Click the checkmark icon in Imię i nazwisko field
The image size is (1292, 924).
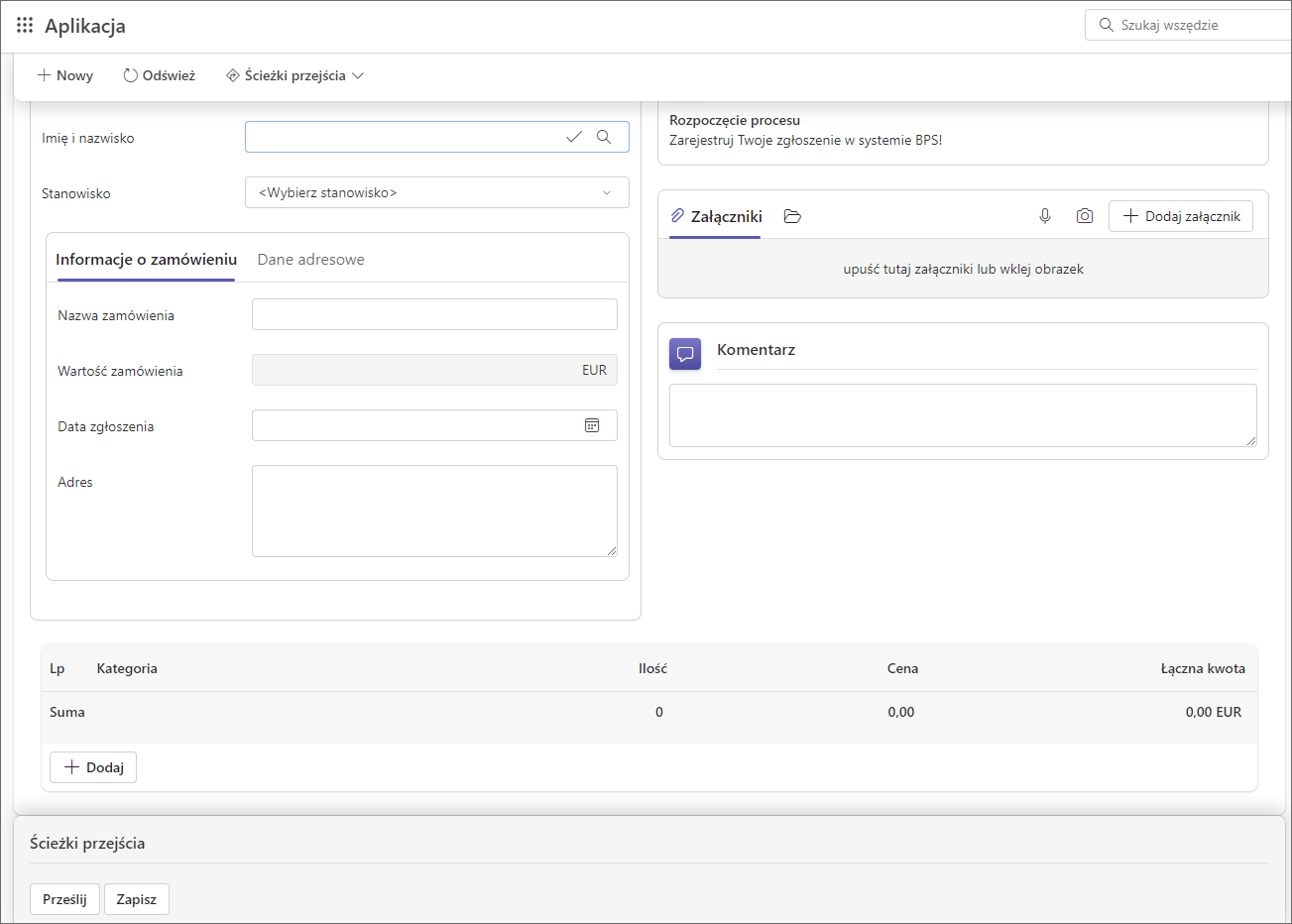point(574,137)
